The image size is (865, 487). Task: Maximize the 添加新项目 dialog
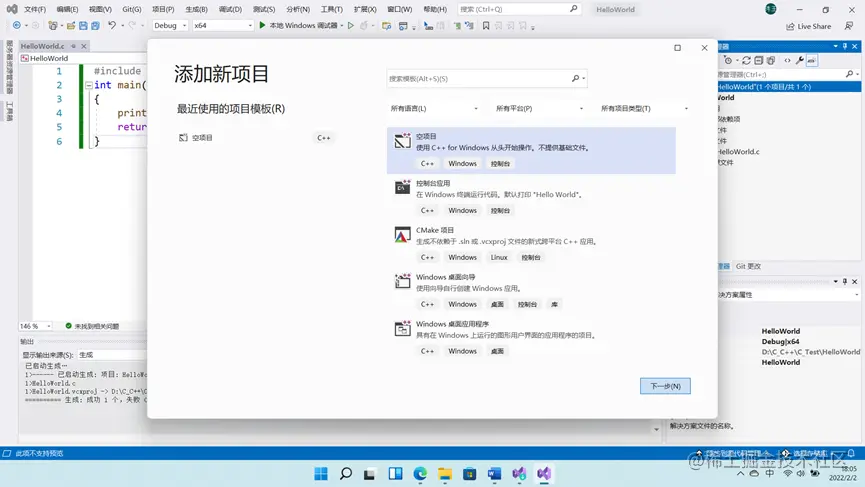(x=677, y=48)
